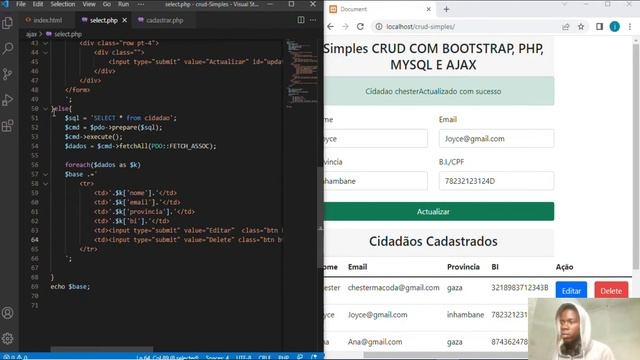640x360 pixels.
Task: Change file encoding UTF-8 in status bar
Action: 244,357
